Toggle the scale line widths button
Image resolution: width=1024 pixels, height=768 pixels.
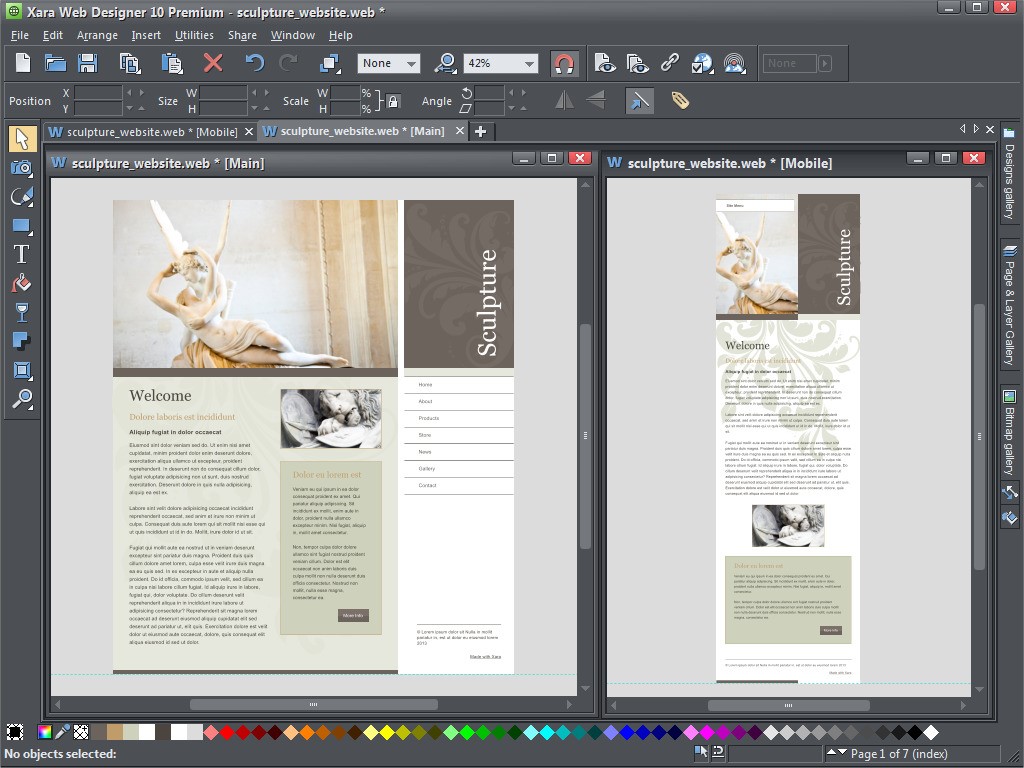(x=639, y=100)
